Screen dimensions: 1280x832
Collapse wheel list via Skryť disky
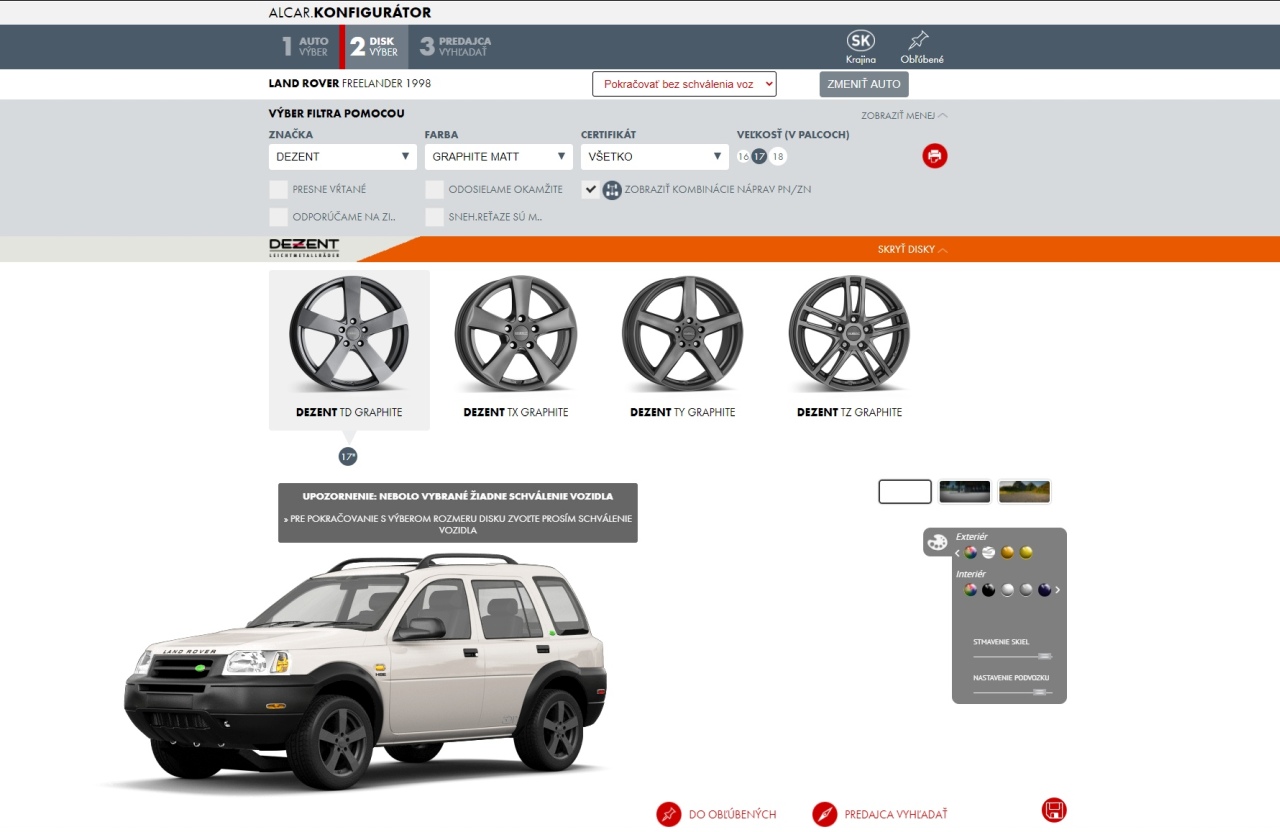pos(912,250)
